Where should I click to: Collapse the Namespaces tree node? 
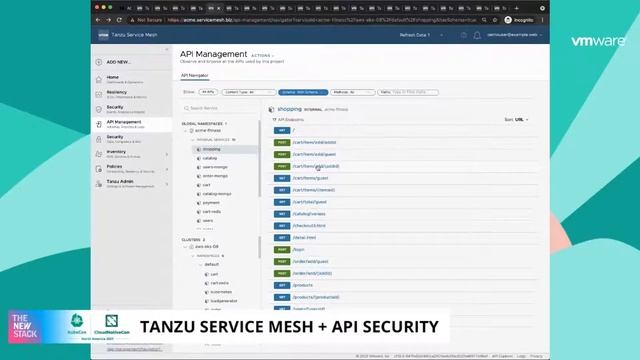tap(193, 256)
